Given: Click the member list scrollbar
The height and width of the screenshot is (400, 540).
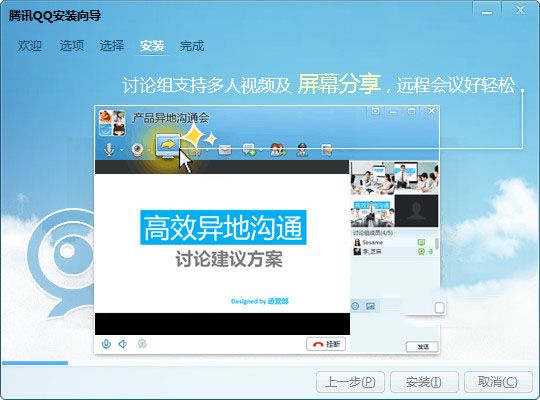Looking at the screenshot, I should 437,244.
